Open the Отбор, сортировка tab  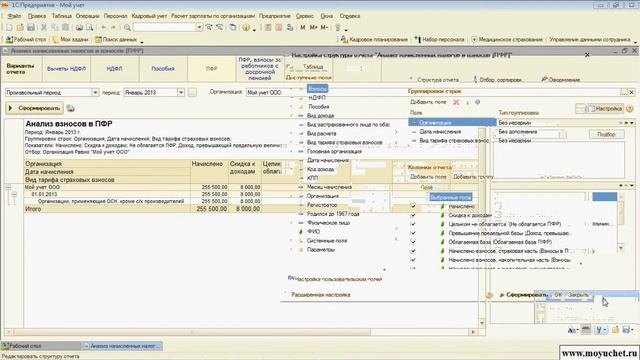(497, 80)
